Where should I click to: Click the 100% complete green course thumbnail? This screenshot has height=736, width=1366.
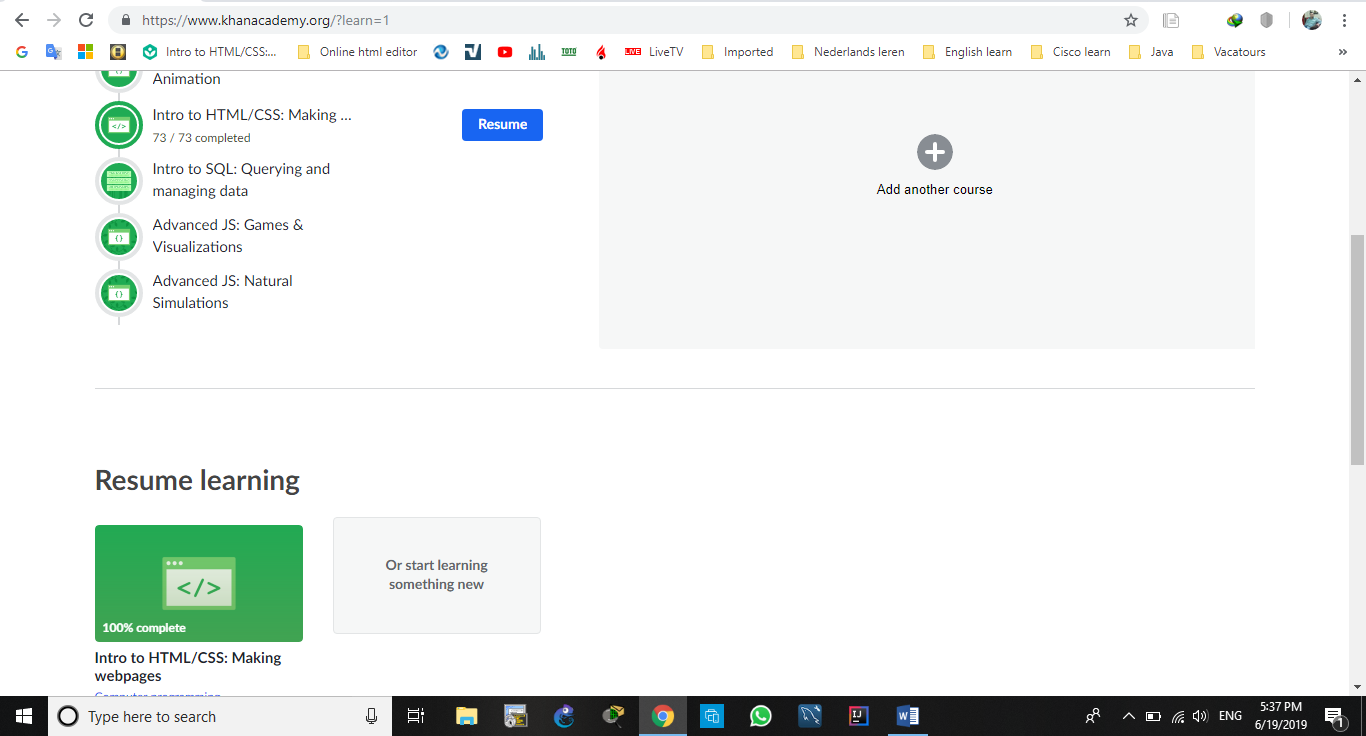pyautogui.click(x=199, y=583)
